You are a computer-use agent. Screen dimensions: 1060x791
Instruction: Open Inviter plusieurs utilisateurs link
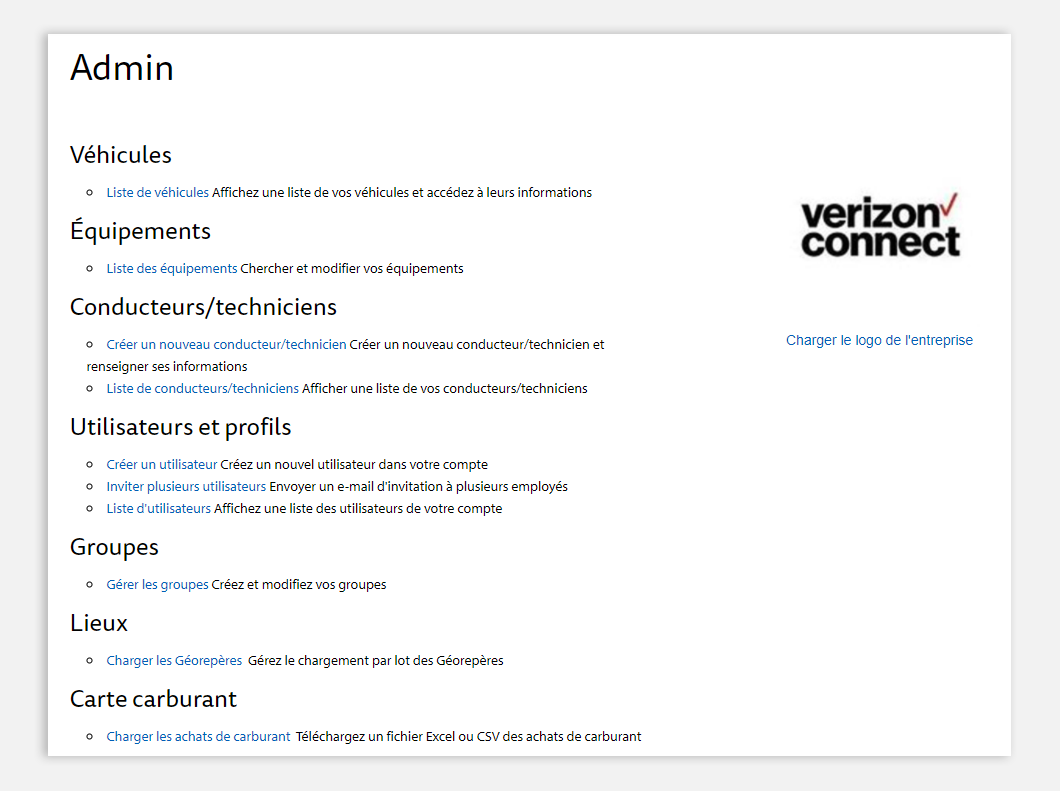pyautogui.click(x=186, y=487)
